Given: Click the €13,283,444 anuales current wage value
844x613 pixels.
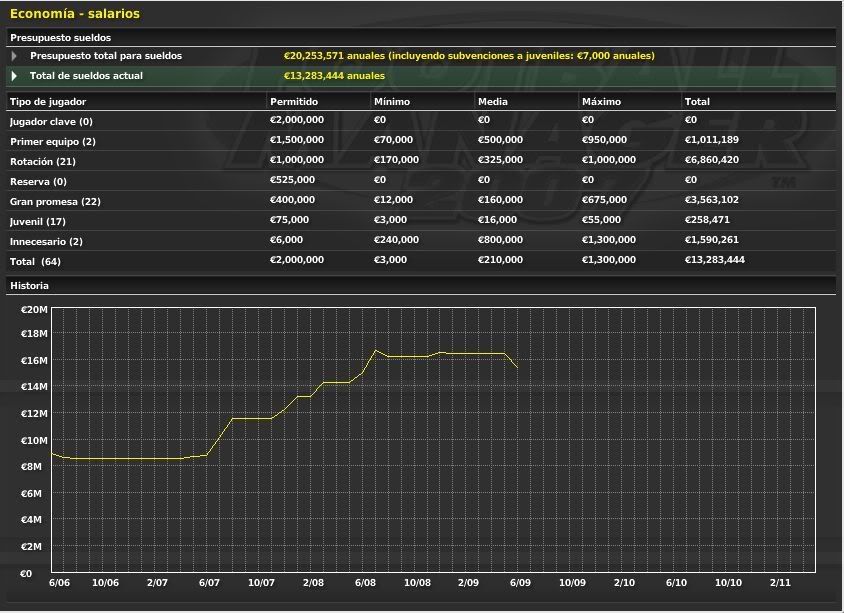Looking at the screenshot, I should (x=334, y=76).
